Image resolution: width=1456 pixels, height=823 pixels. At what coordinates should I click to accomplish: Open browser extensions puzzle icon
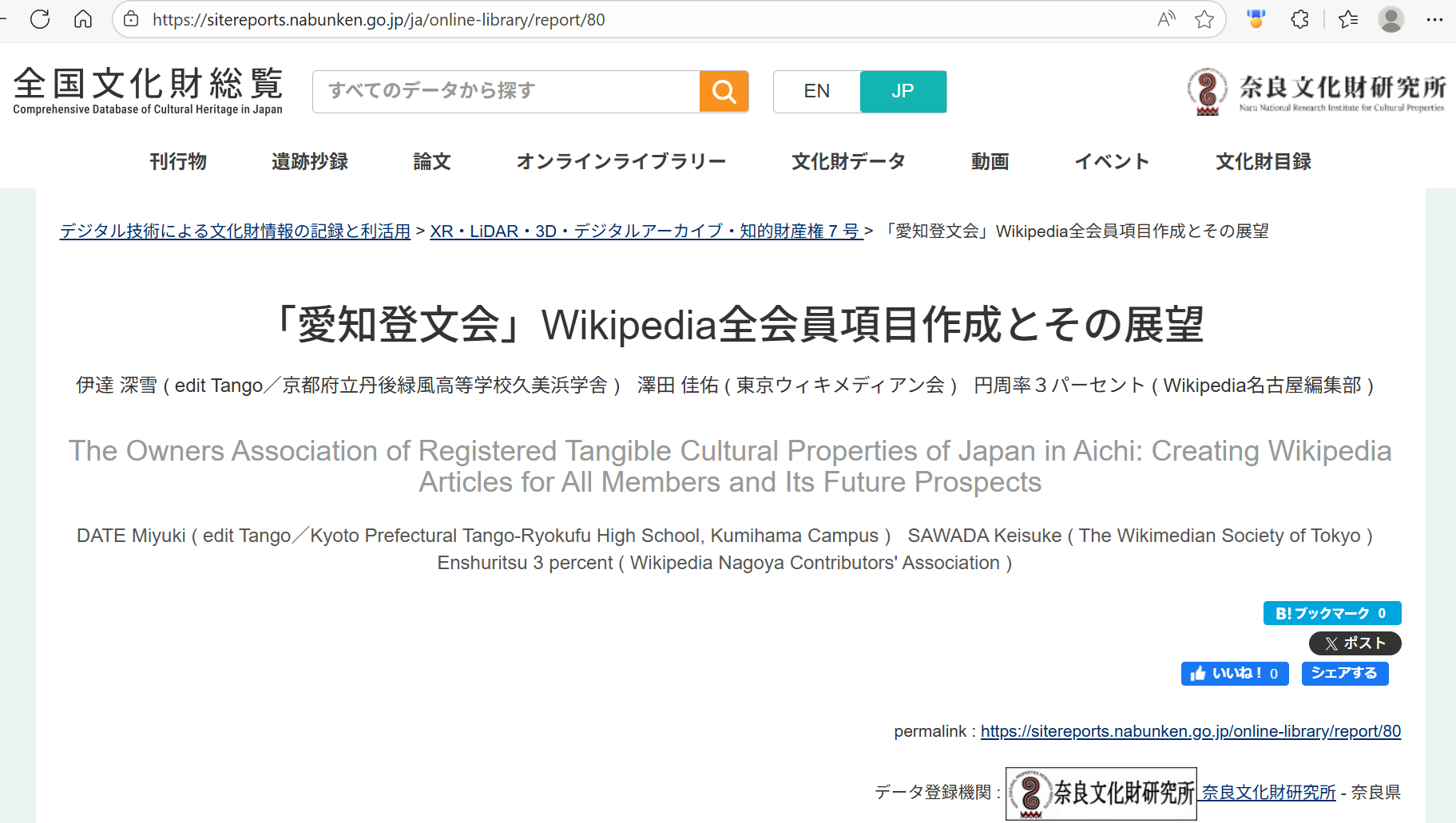pos(1299,19)
